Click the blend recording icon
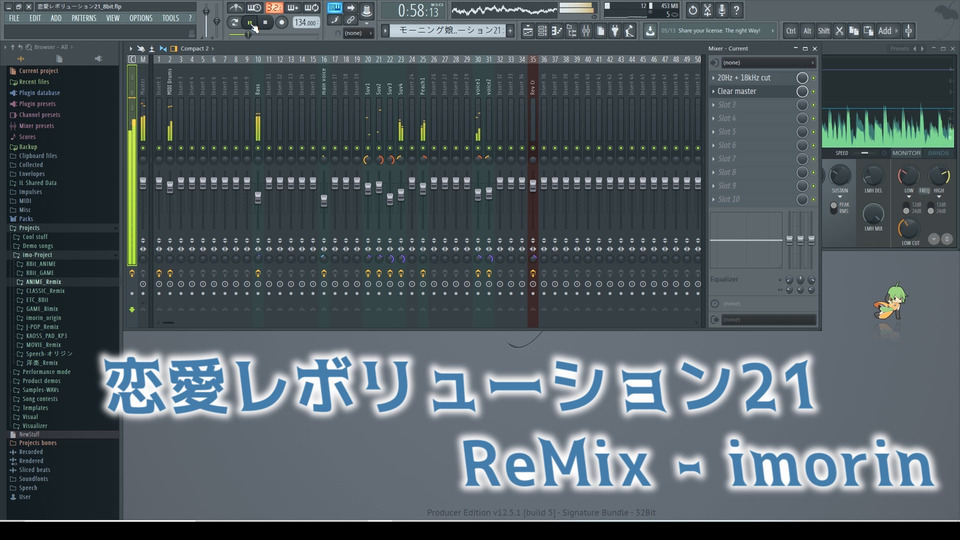The image size is (960, 540). coord(293,8)
